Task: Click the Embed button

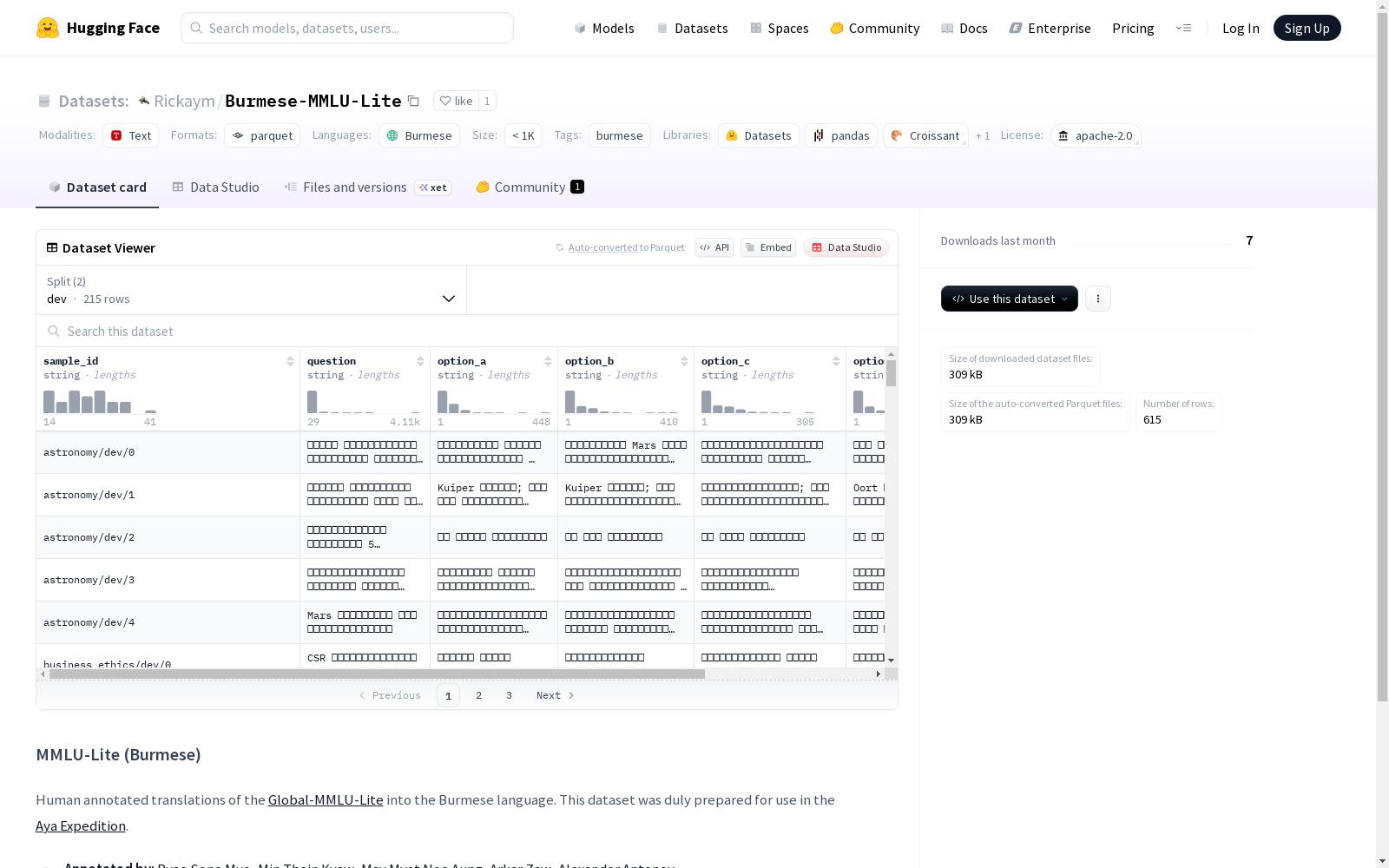Action: tap(768, 247)
